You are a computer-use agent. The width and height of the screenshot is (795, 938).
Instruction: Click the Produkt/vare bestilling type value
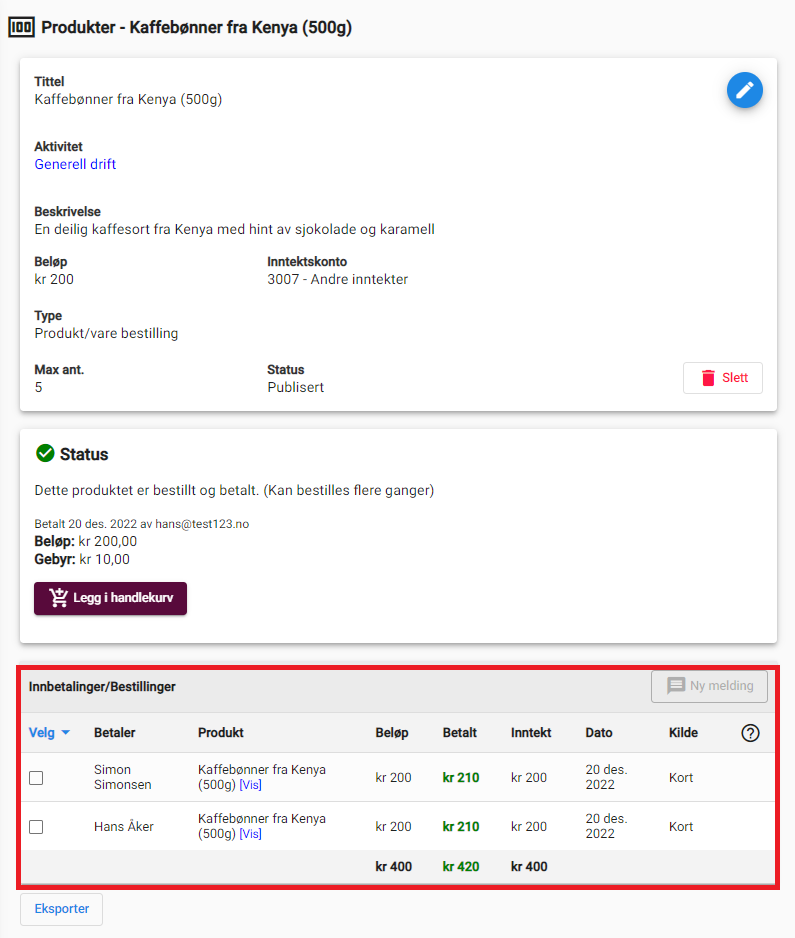(x=106, y=333)
